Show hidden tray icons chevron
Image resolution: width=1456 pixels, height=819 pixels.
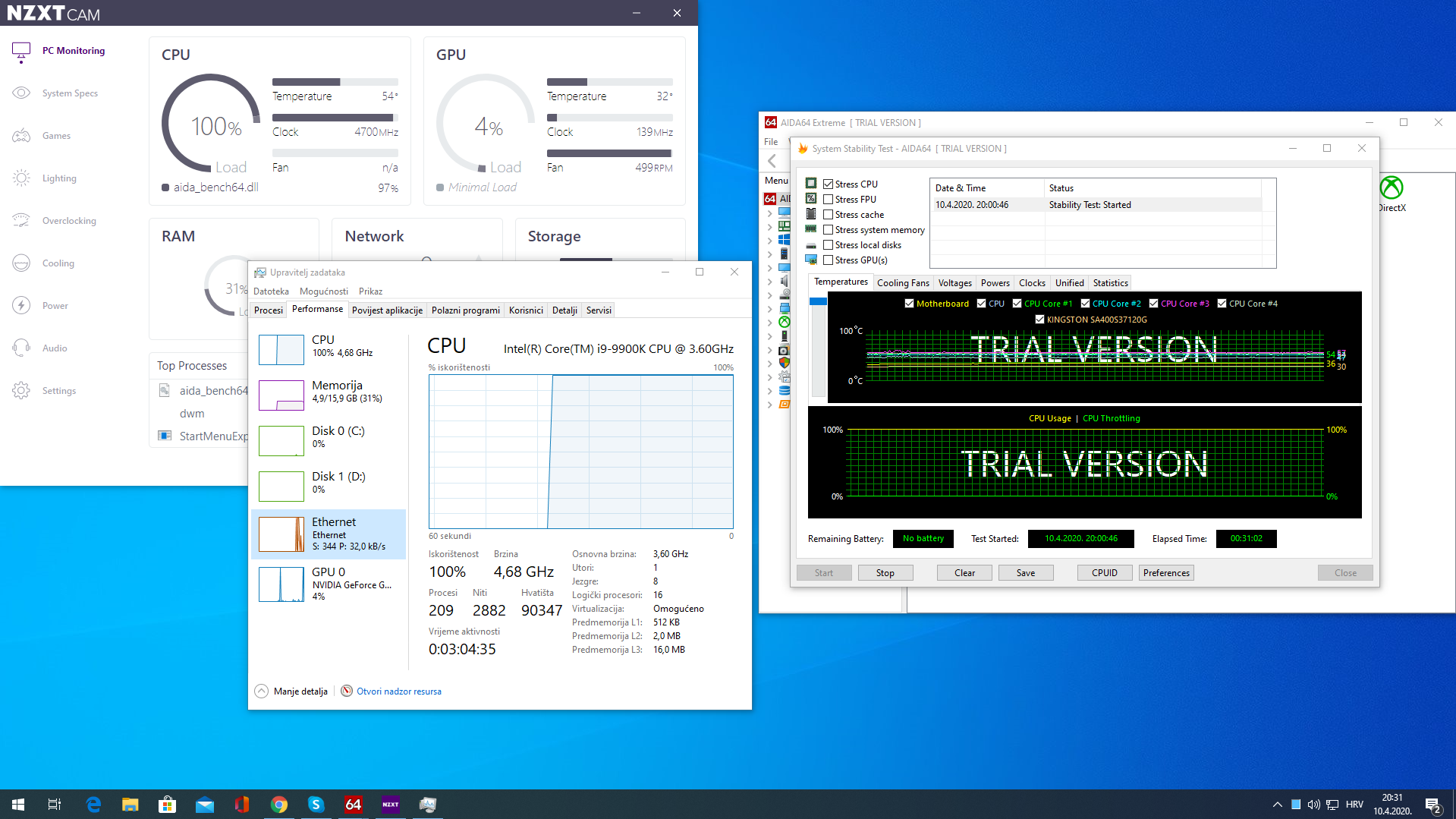tap(1277, 805)
